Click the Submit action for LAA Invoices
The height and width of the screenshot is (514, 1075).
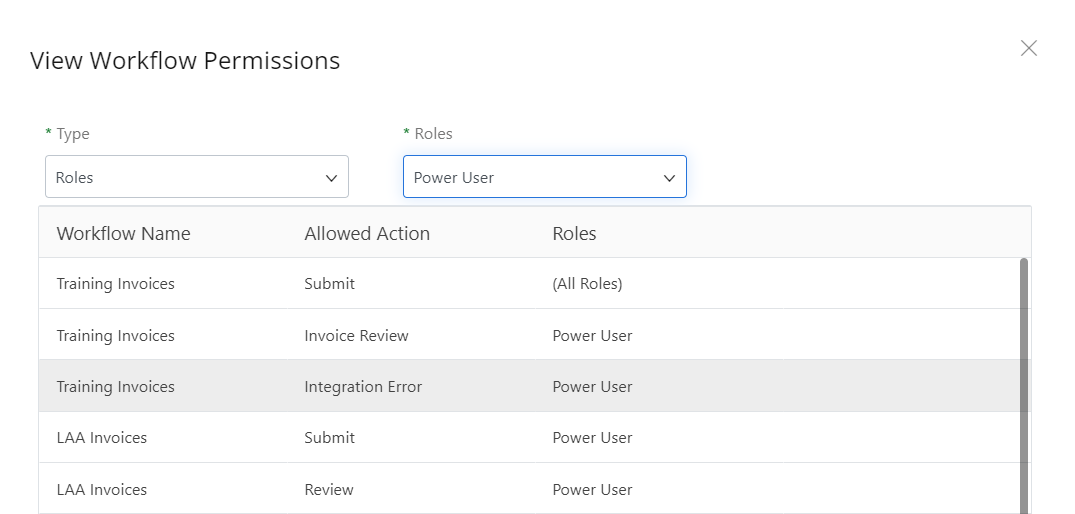coord(329,438)
